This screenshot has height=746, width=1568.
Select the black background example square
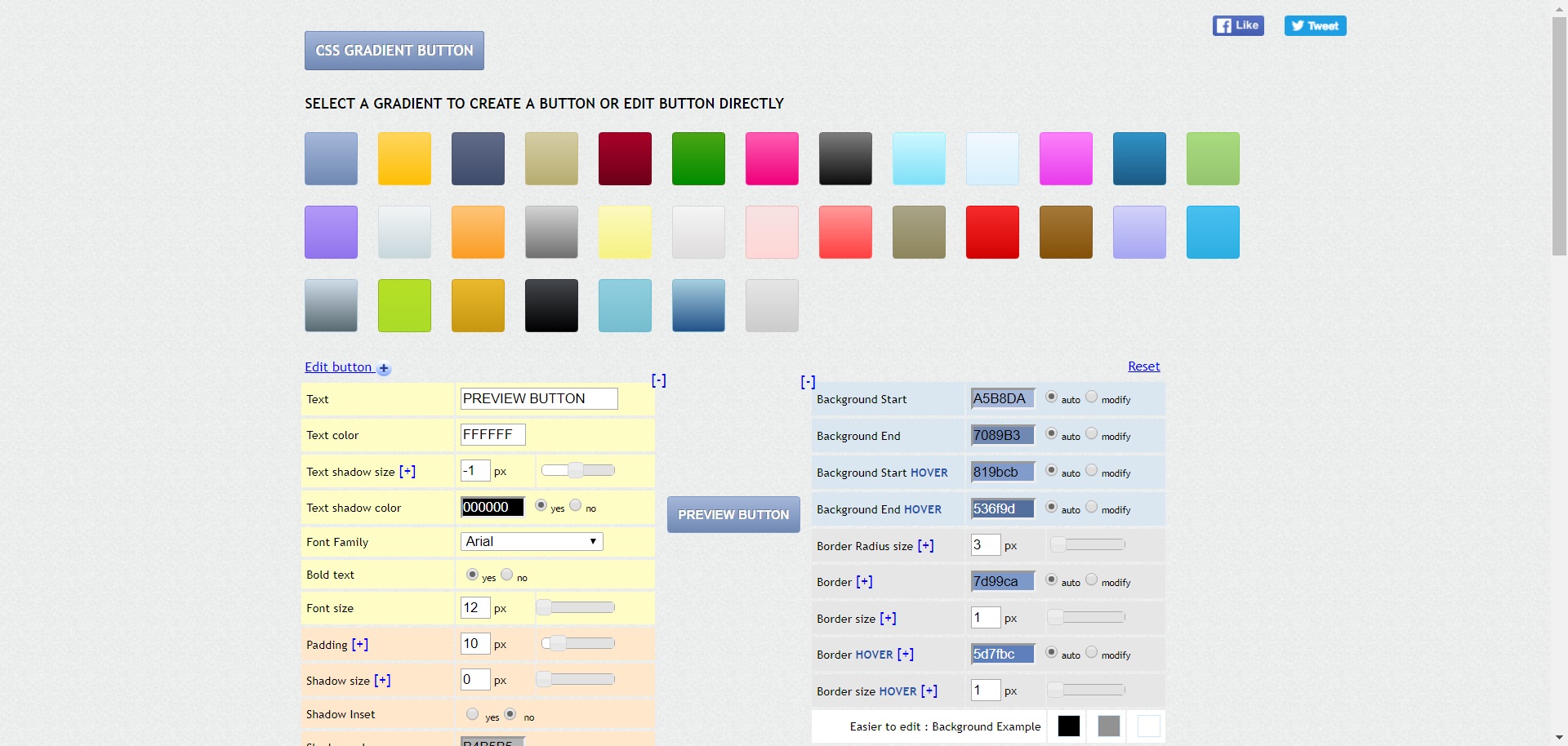(1068, 726)
